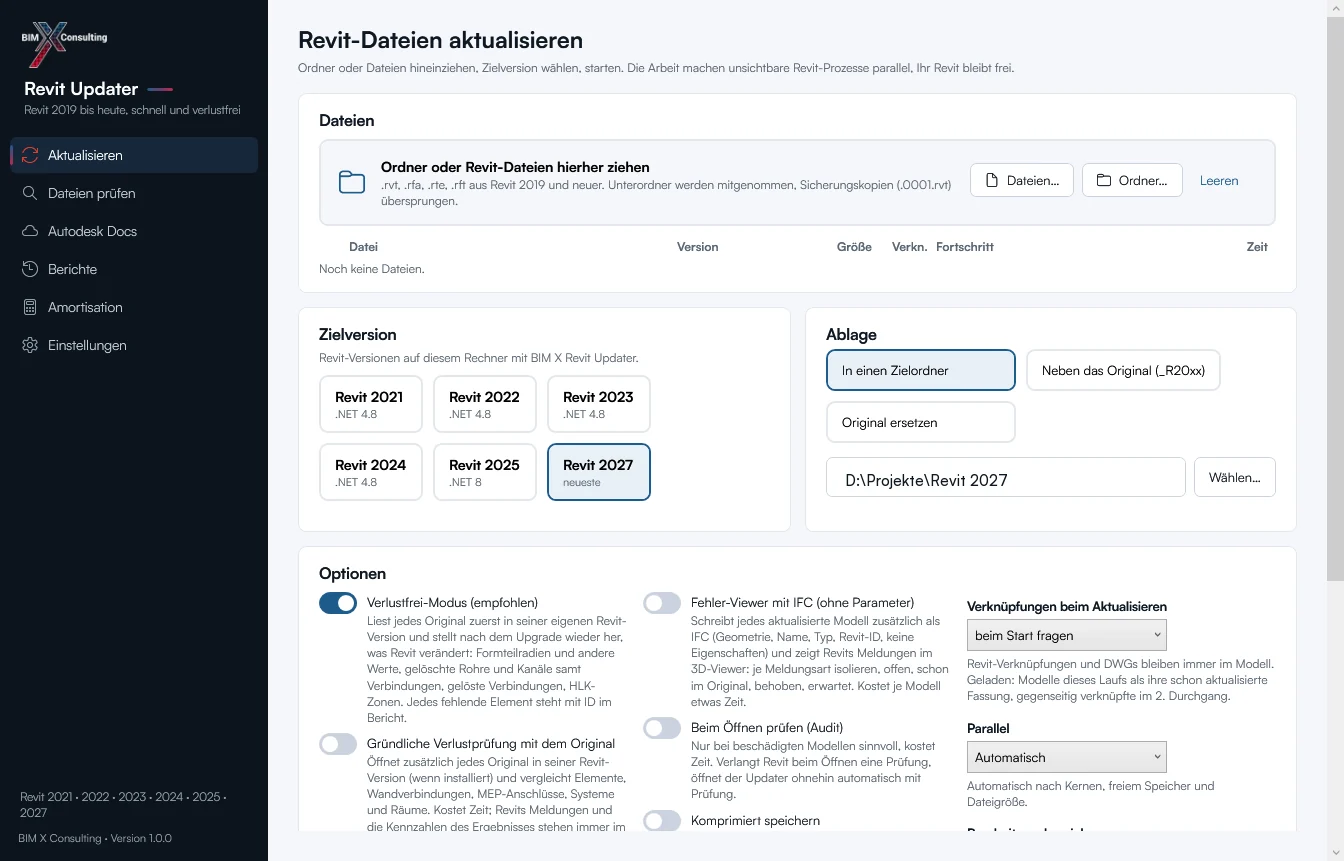Click the Version column header
Viewport: 1344px width, 861px height.
[x=698, y=247]
